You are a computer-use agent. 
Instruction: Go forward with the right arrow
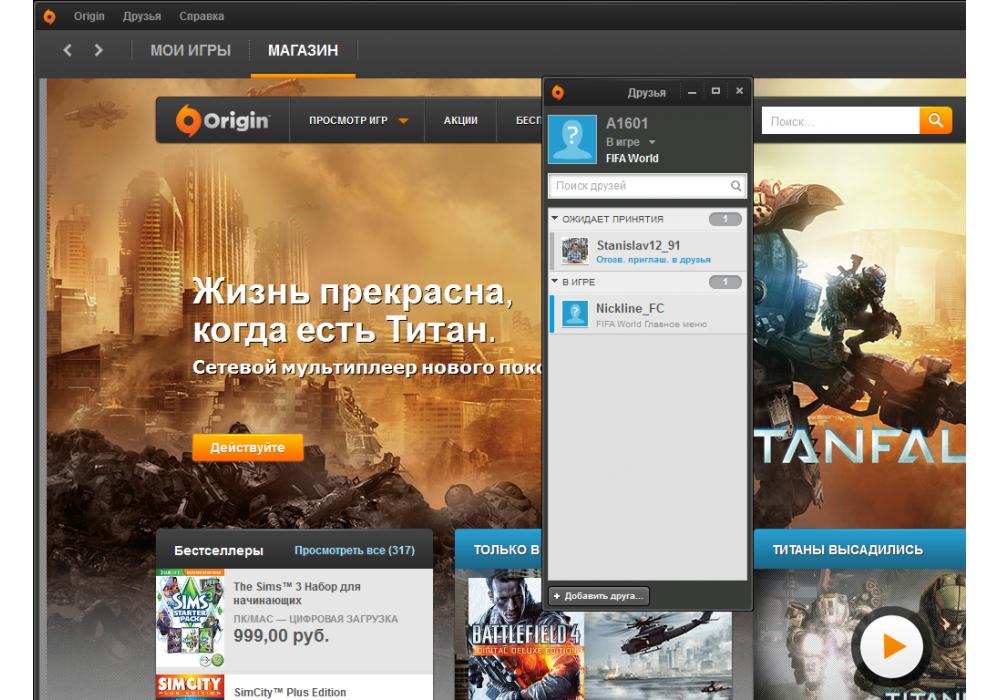98,50
